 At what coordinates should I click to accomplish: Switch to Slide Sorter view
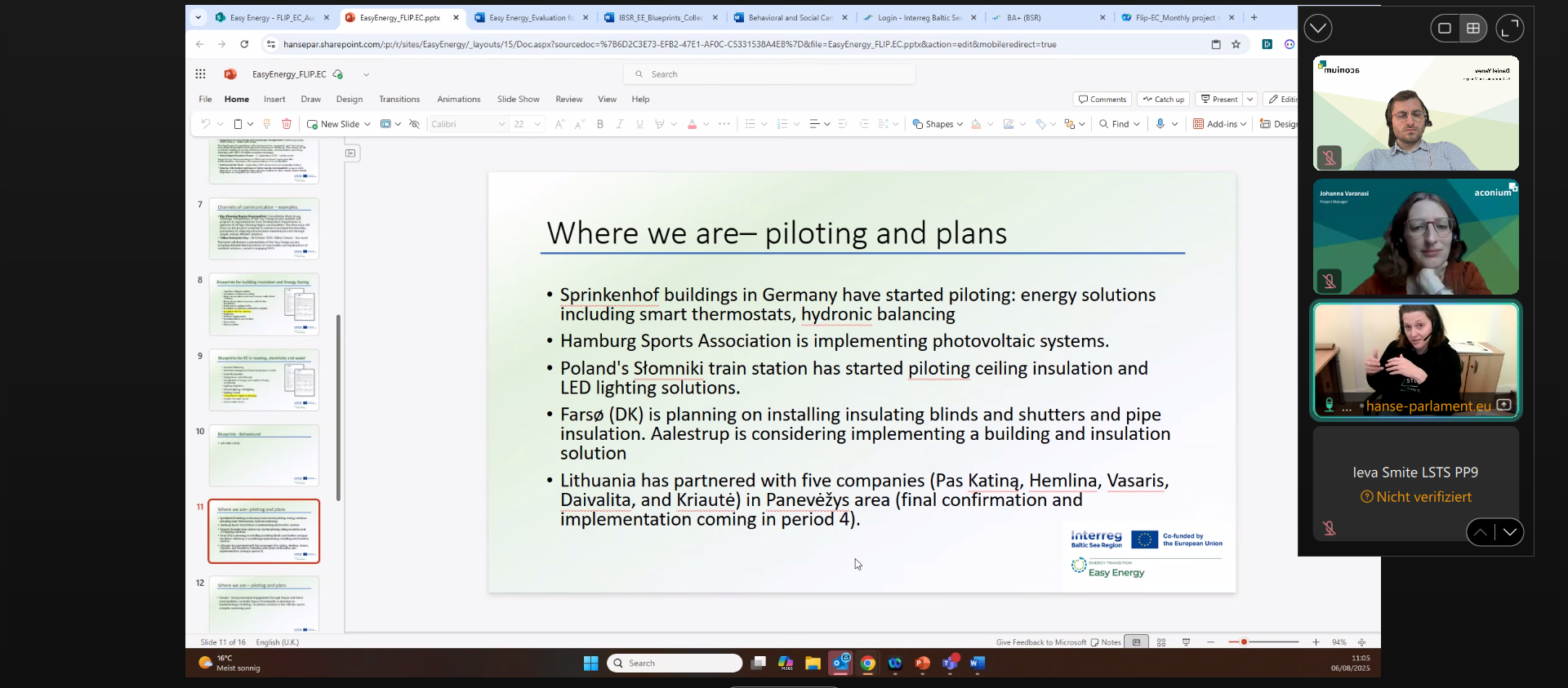(x=1161, y=642)
